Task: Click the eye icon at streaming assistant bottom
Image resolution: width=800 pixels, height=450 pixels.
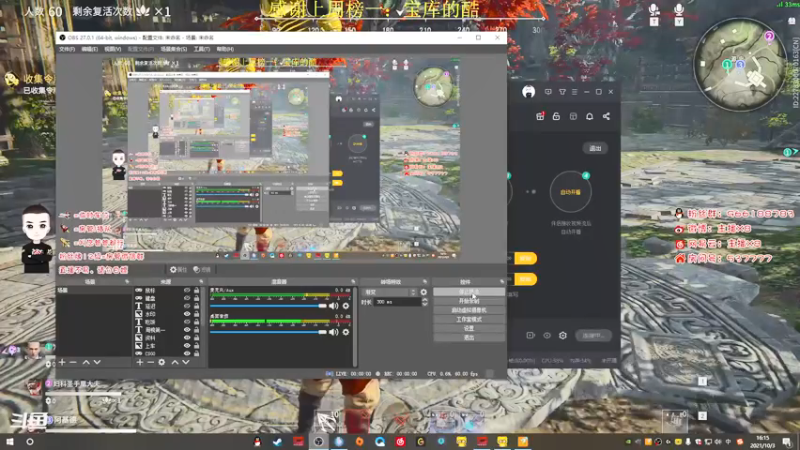Action: coord(547,335)
